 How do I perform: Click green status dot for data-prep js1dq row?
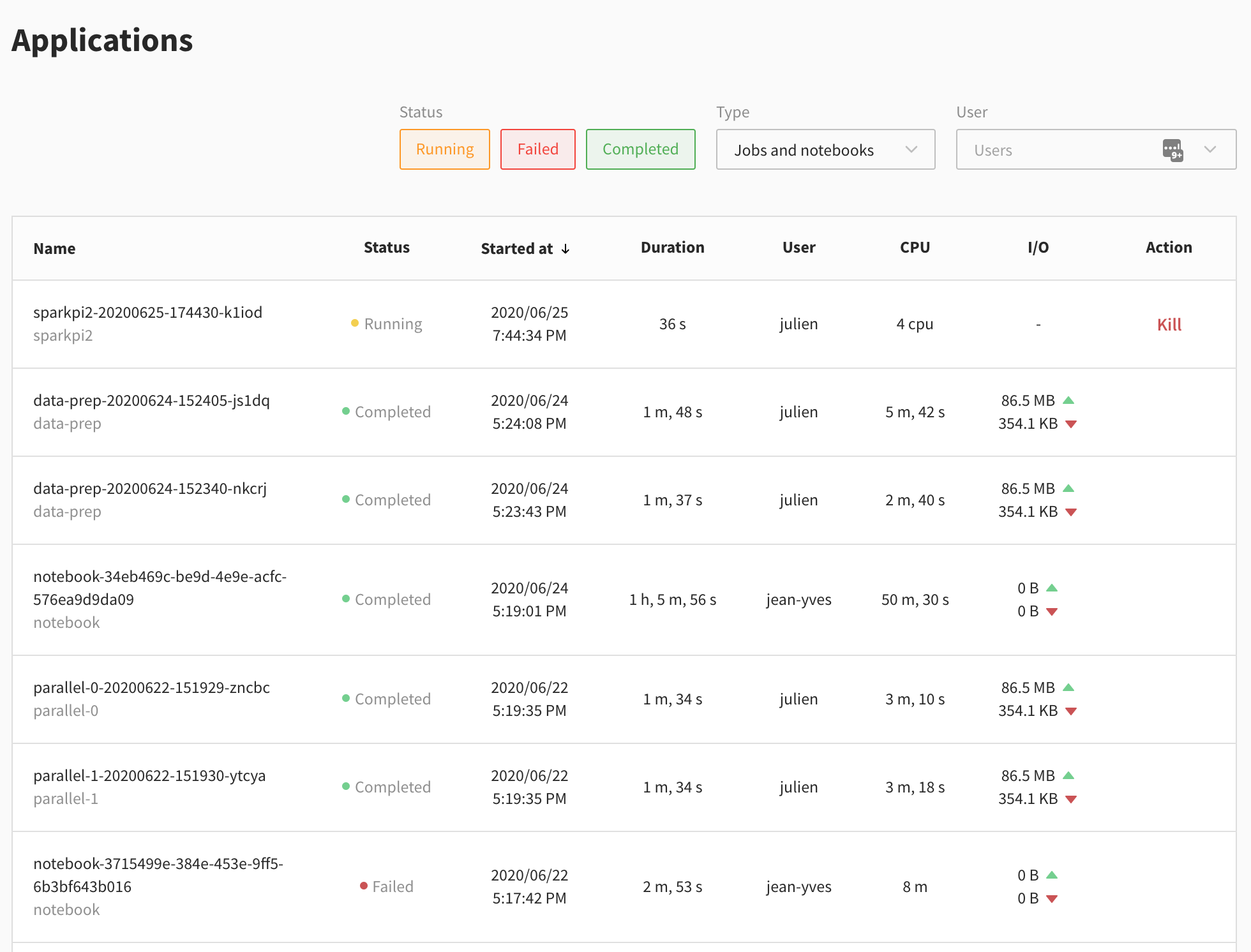tap(346, 411)
